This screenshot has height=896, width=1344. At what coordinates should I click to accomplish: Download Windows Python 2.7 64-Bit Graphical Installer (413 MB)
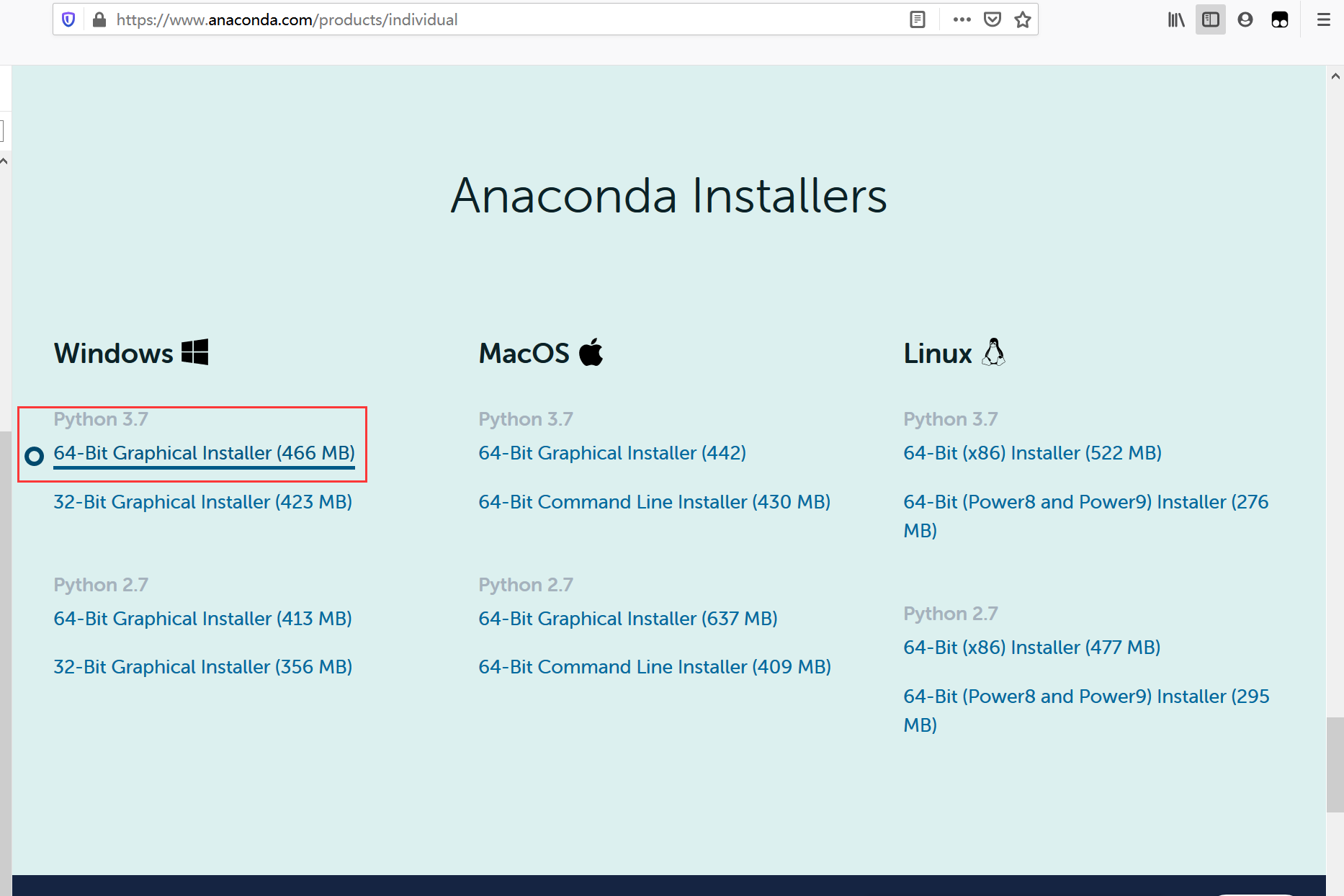203,619
